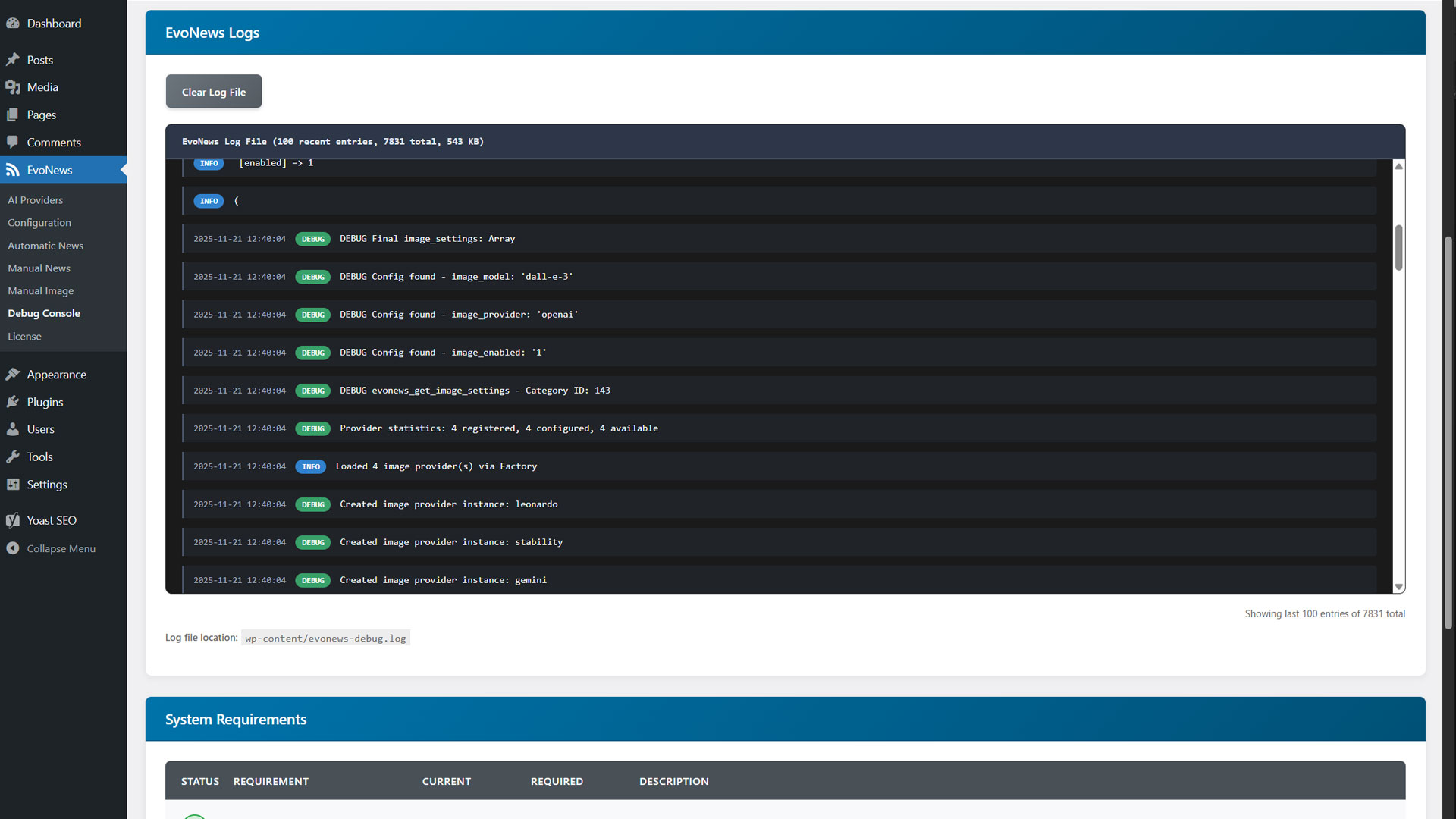The width and height of the screenshot is (1456, 819).
Task: Go to the License submenu page
Action: click(24, 336)
